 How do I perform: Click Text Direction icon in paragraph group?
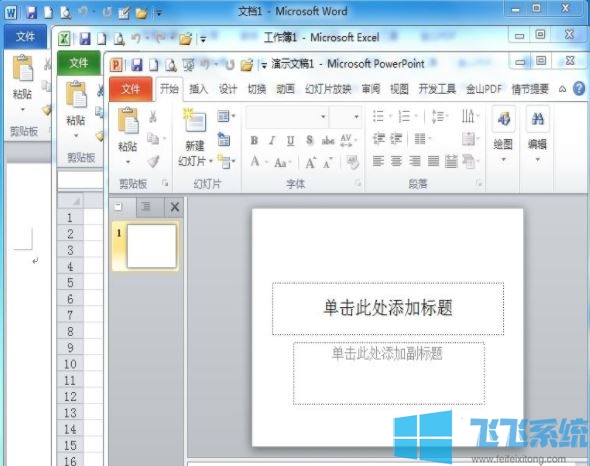pos(469,116)
